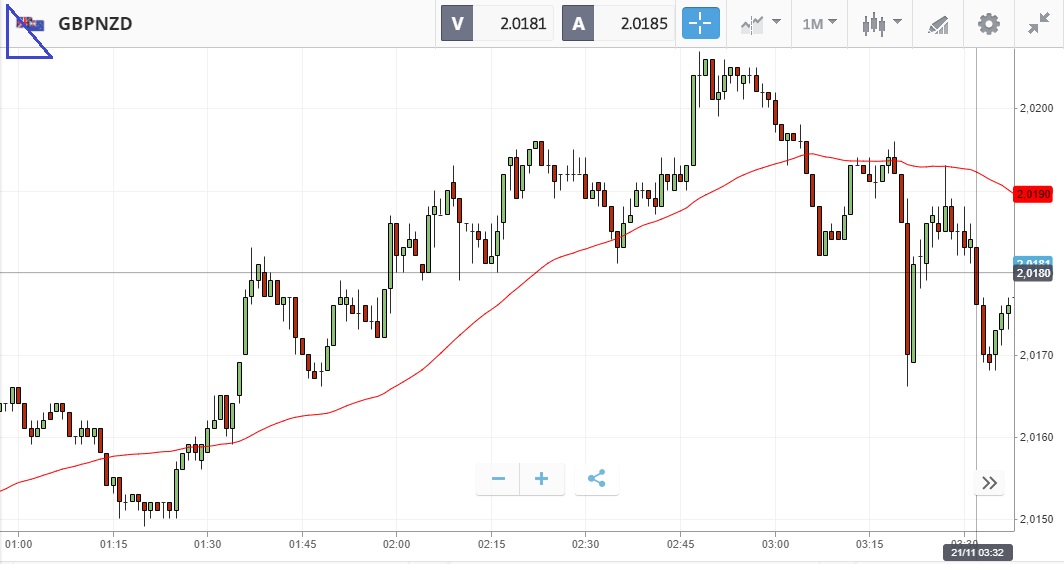Click the sell price 2.0181
The height and width of the screenshot is (564, 1064).
(514, 23)
